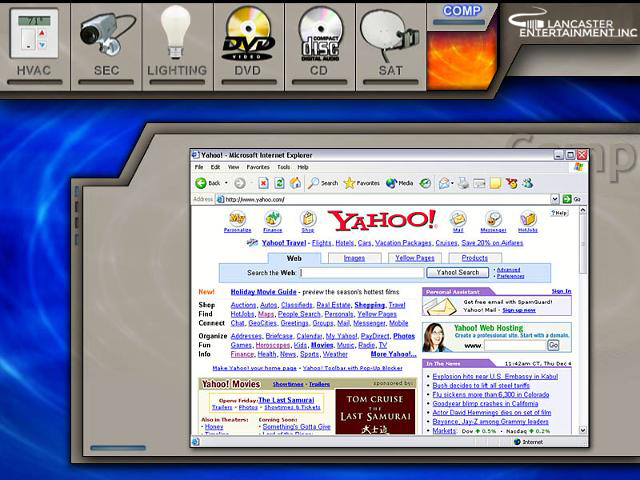Image resolution: width=640 pixels, height=480 pixels.
Task: Open the Tools menu
Action: coord(283,167)
